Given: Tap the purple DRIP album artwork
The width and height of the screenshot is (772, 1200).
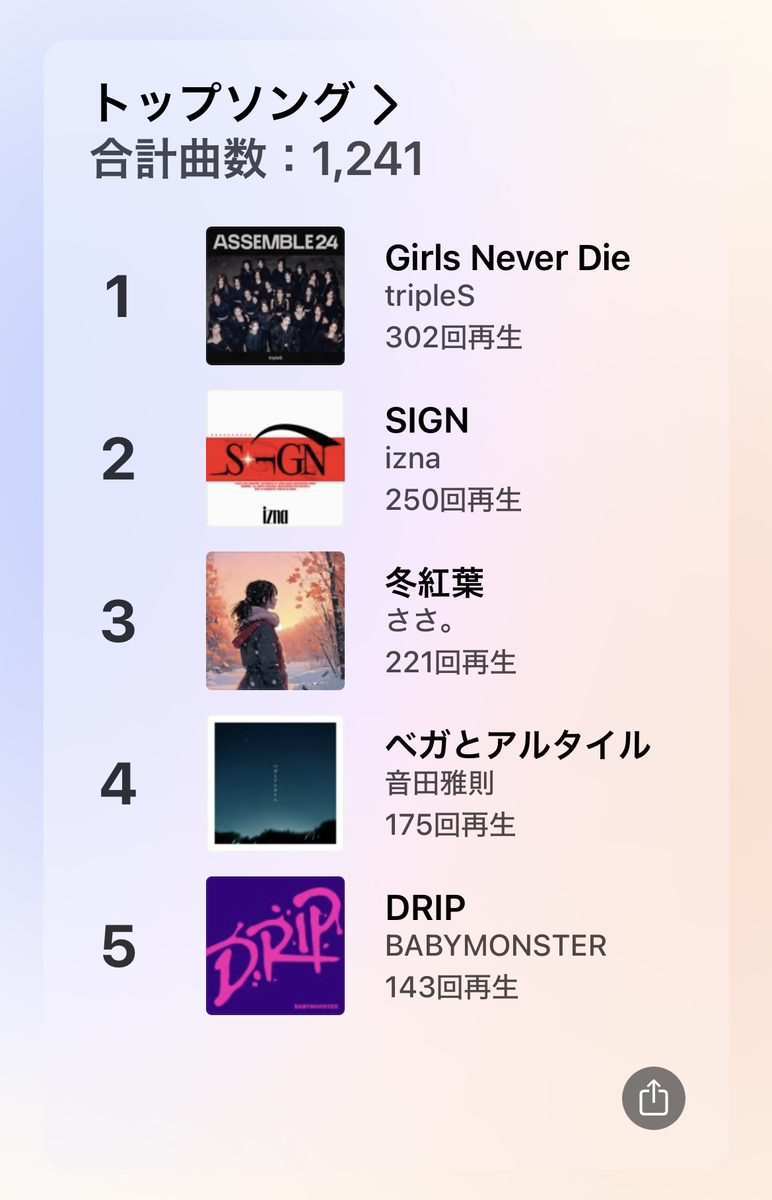Looking at the screenshot, I should coord(275,946).
